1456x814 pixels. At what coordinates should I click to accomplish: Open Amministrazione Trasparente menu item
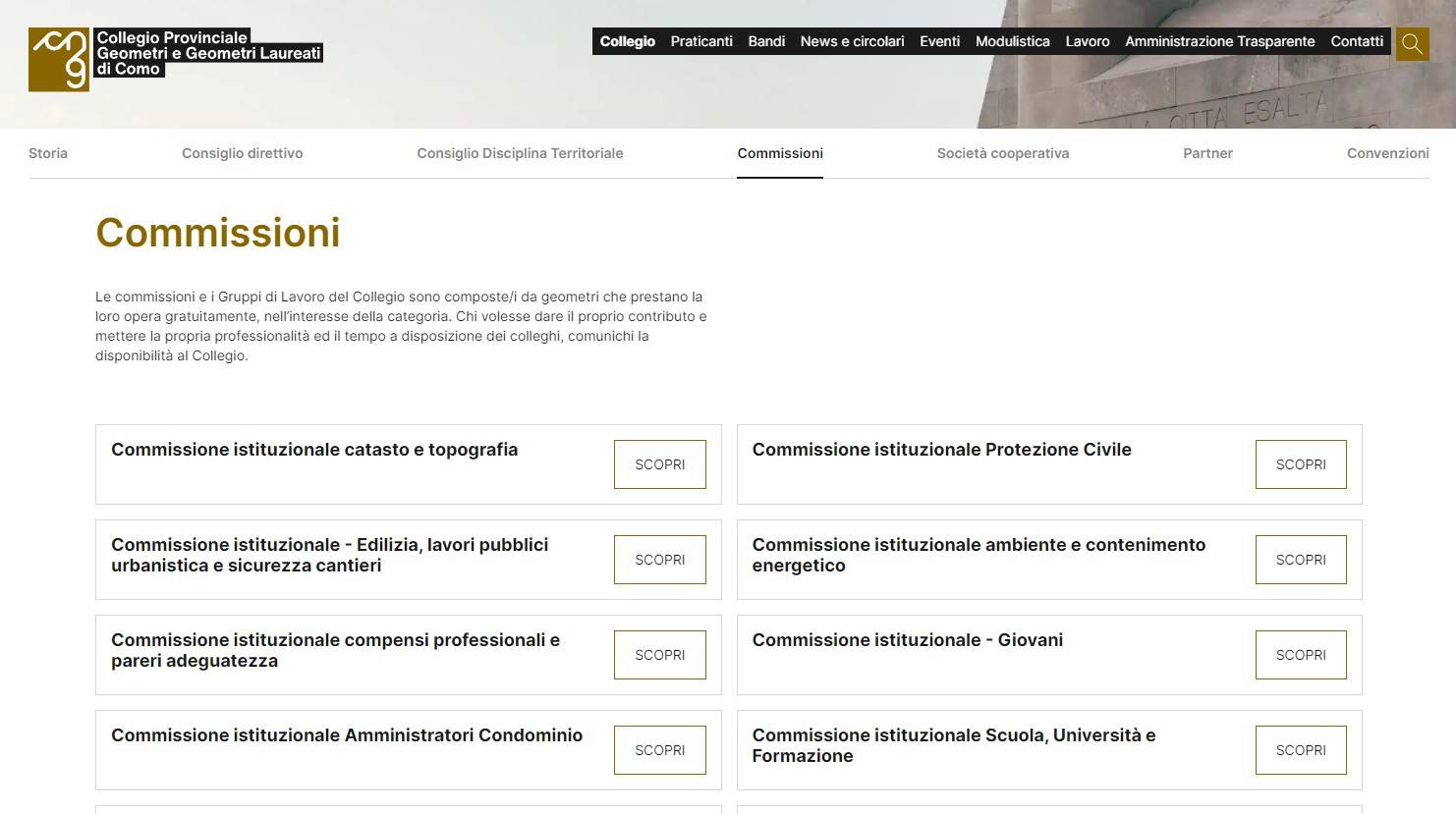click(x=1219, y=41)
